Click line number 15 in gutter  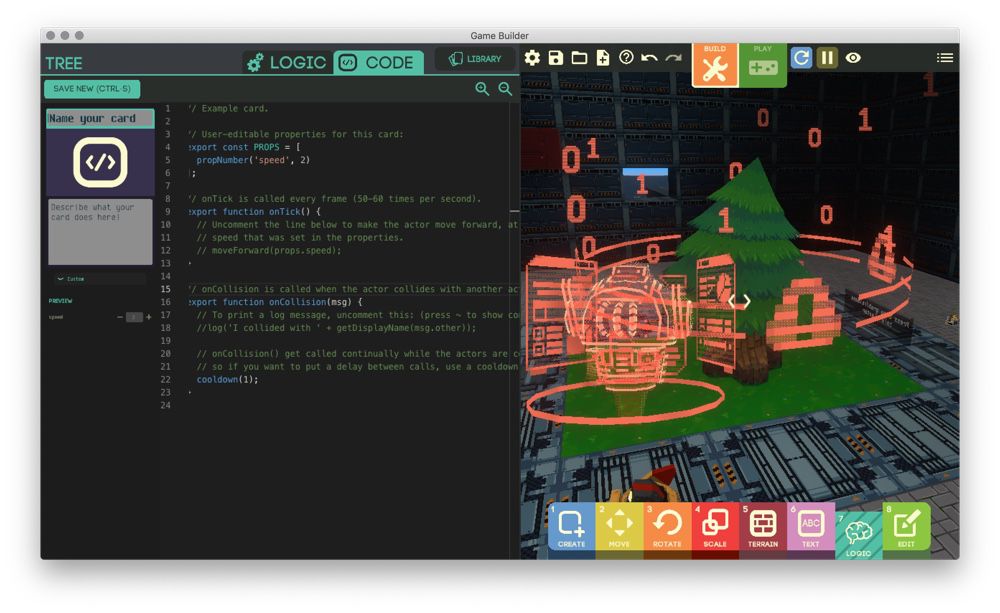[166, 289]
